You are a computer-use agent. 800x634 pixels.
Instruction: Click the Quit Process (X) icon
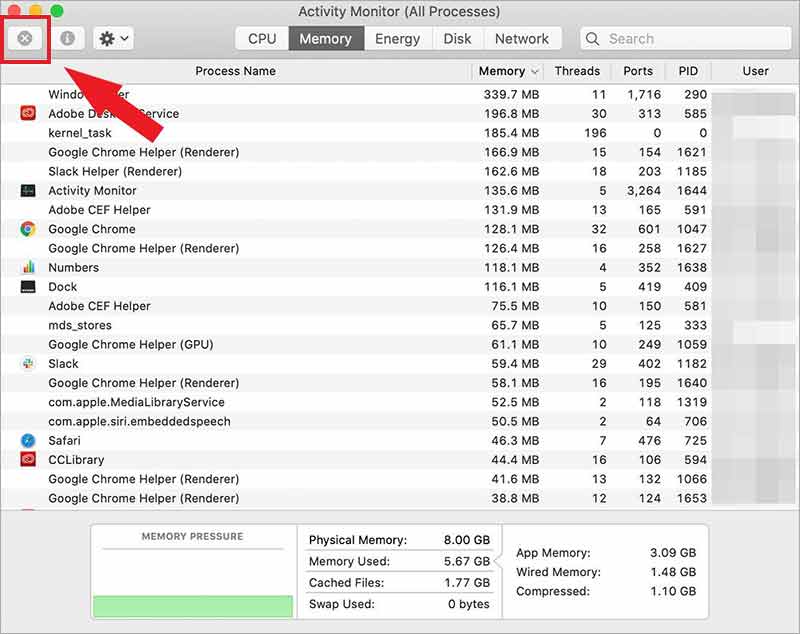[24, 38]
